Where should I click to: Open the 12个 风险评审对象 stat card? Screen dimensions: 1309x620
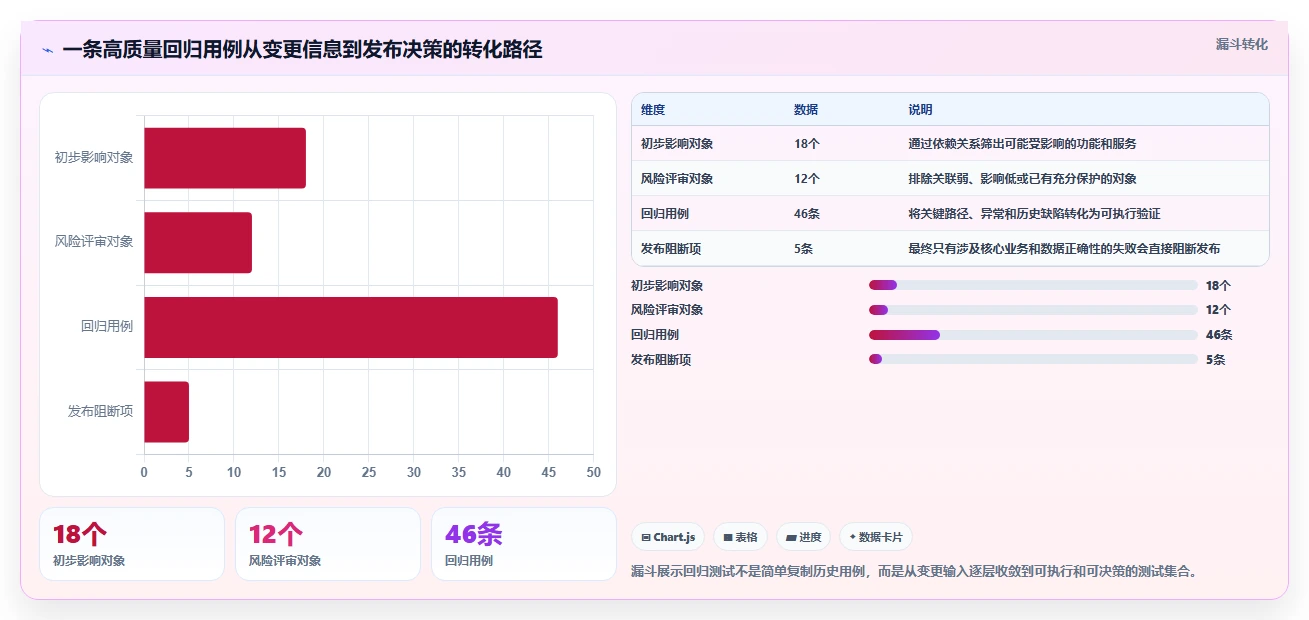[x=328, y=544]
